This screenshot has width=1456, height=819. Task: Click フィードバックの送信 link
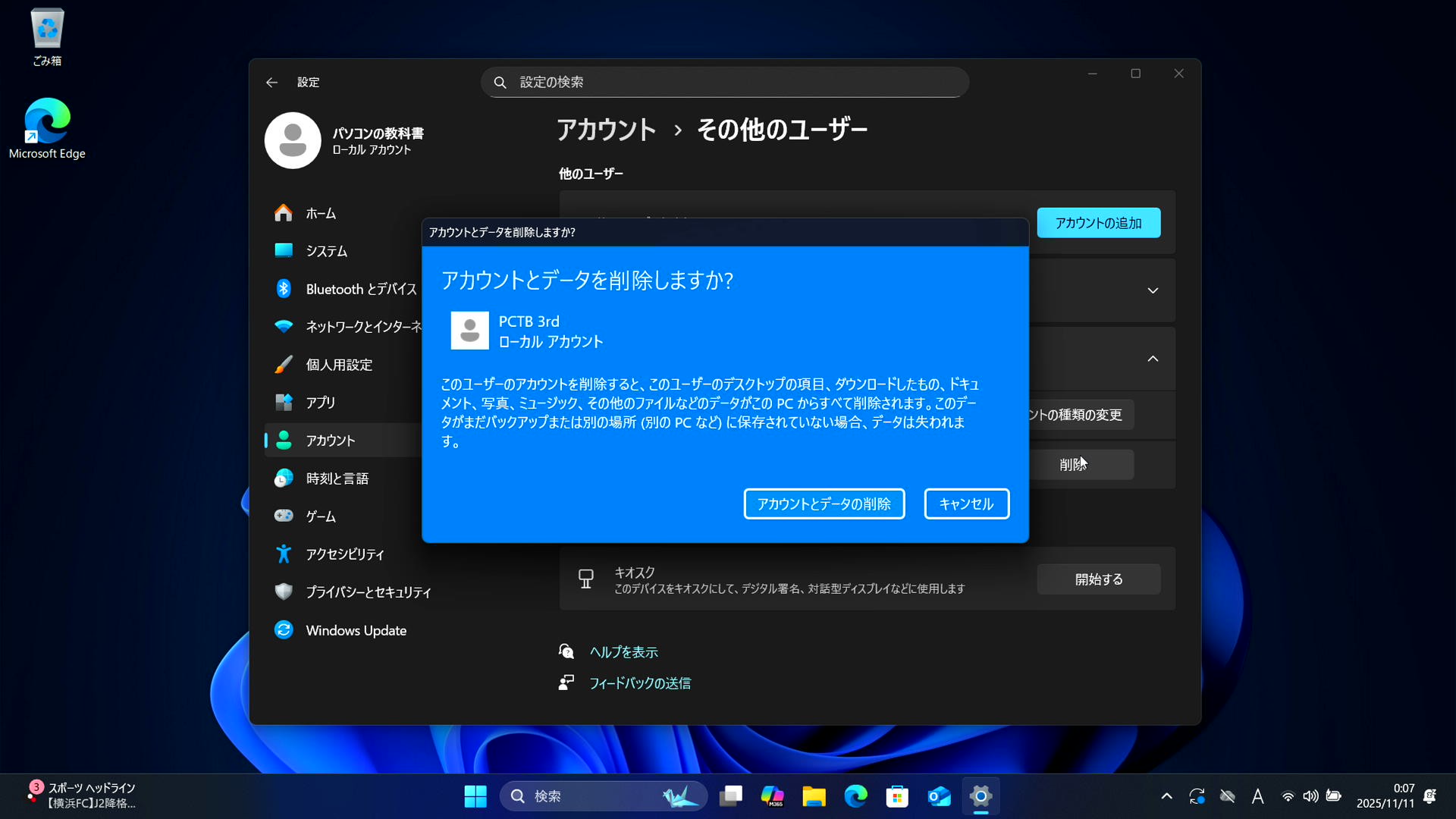click(x=640, y=683)
